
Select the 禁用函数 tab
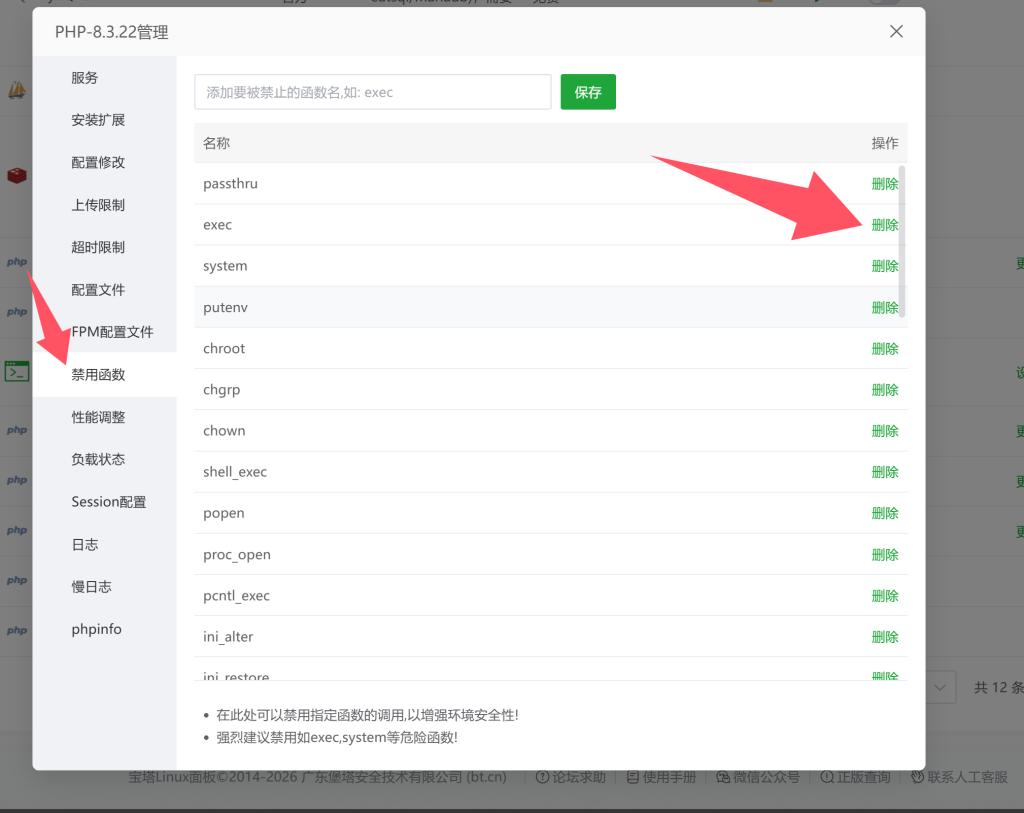(x=98, y=375)
